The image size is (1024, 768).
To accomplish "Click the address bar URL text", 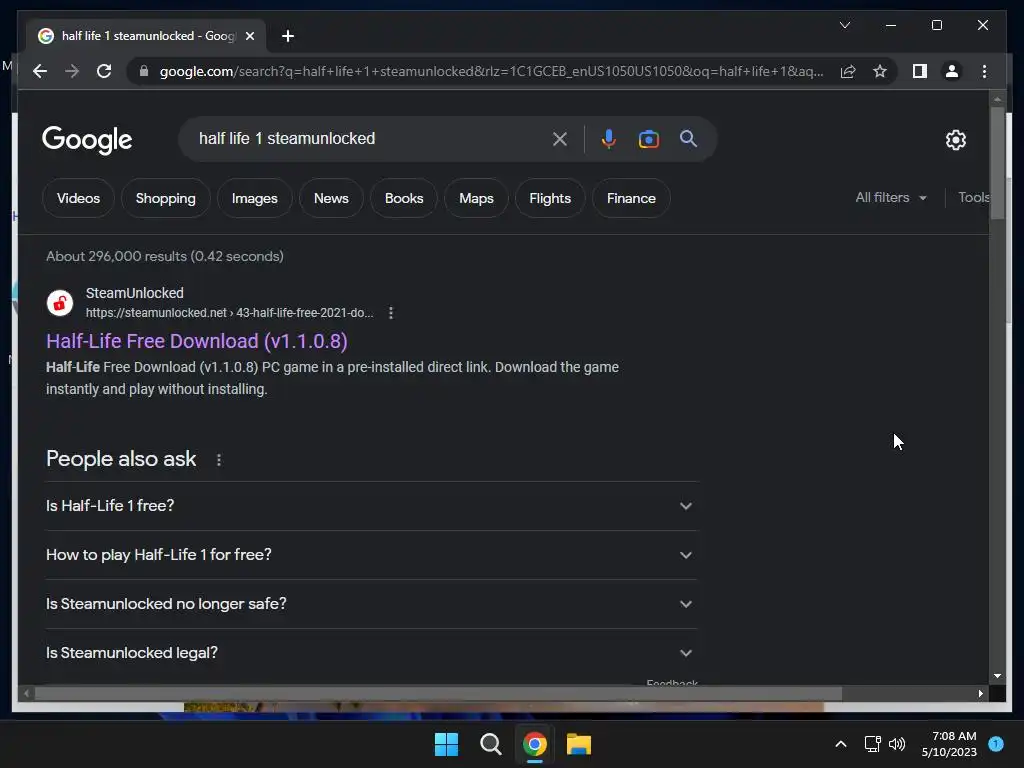I will [491, 71].
